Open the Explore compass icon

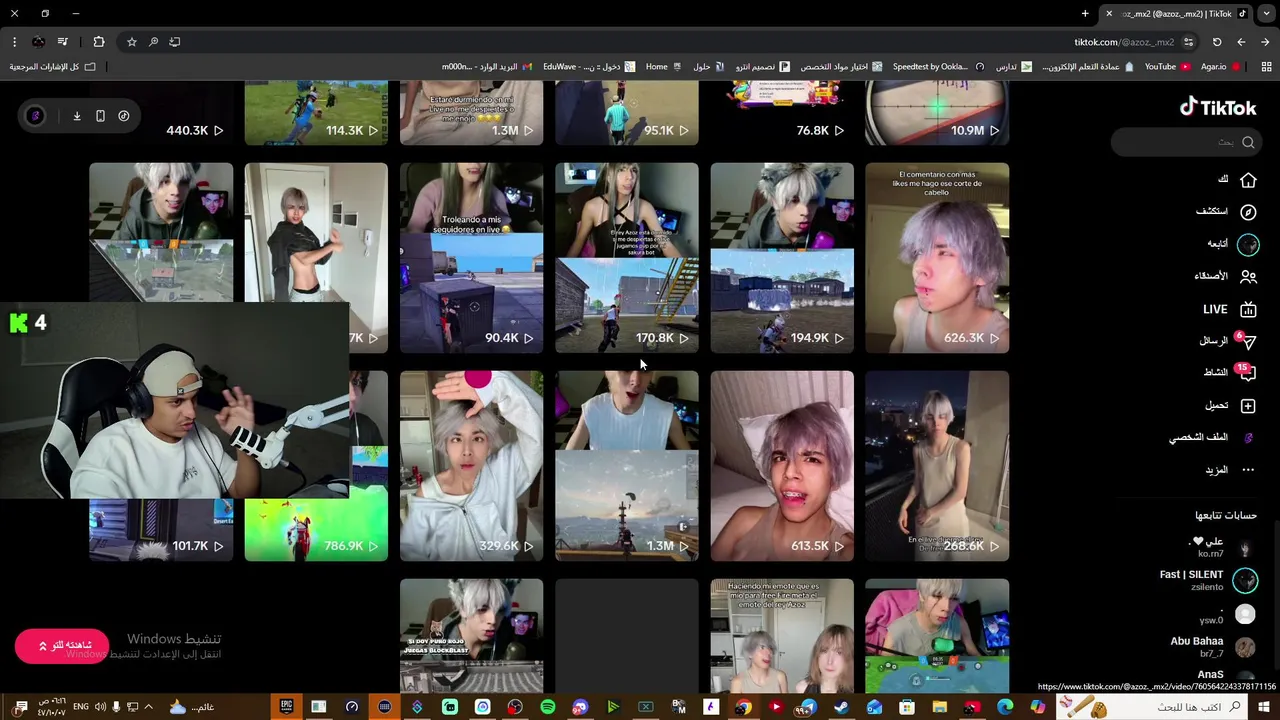(1248, 212)
